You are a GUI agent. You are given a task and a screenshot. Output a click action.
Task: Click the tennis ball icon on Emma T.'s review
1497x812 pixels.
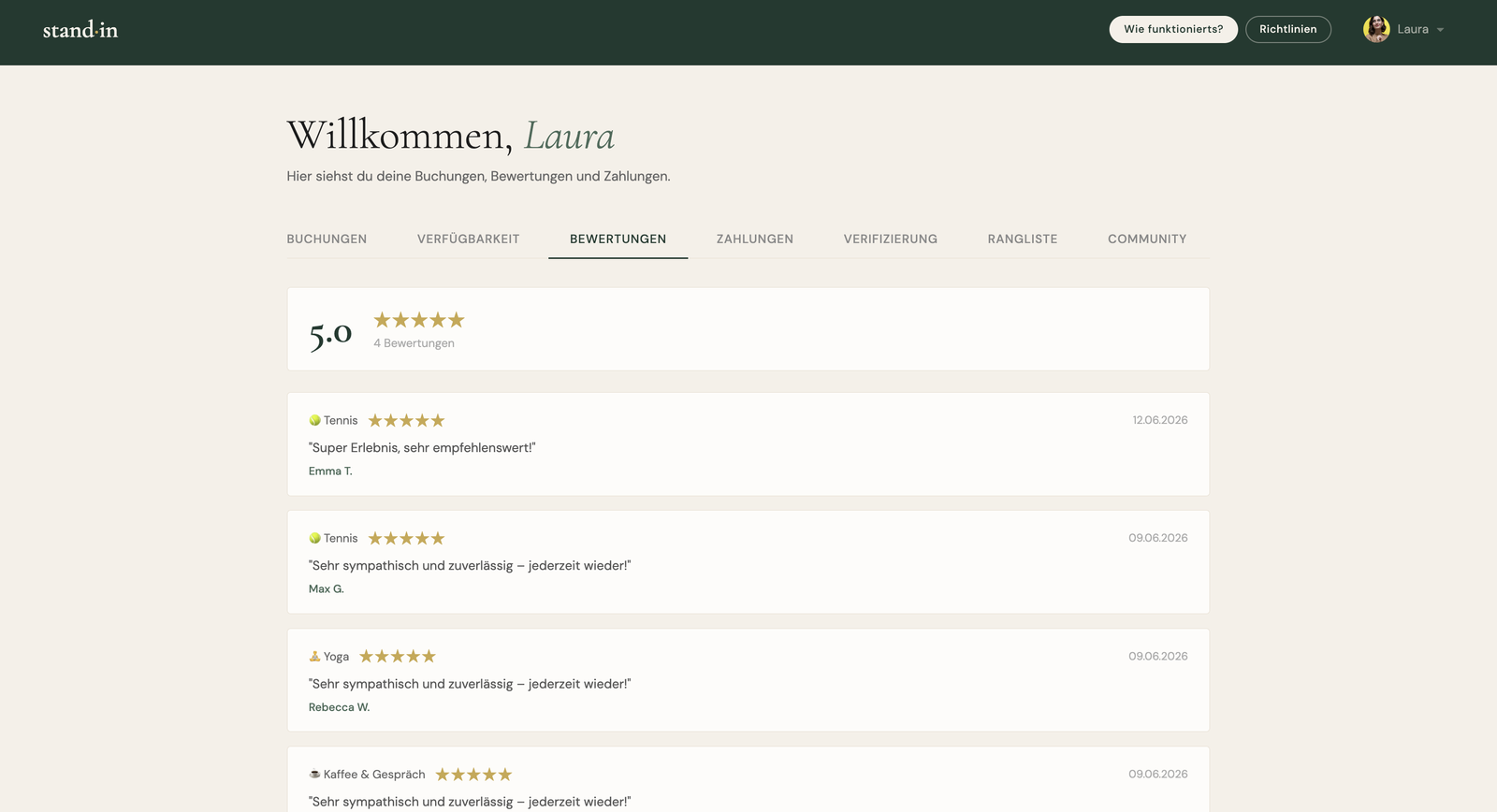click(x=314, y=421)
